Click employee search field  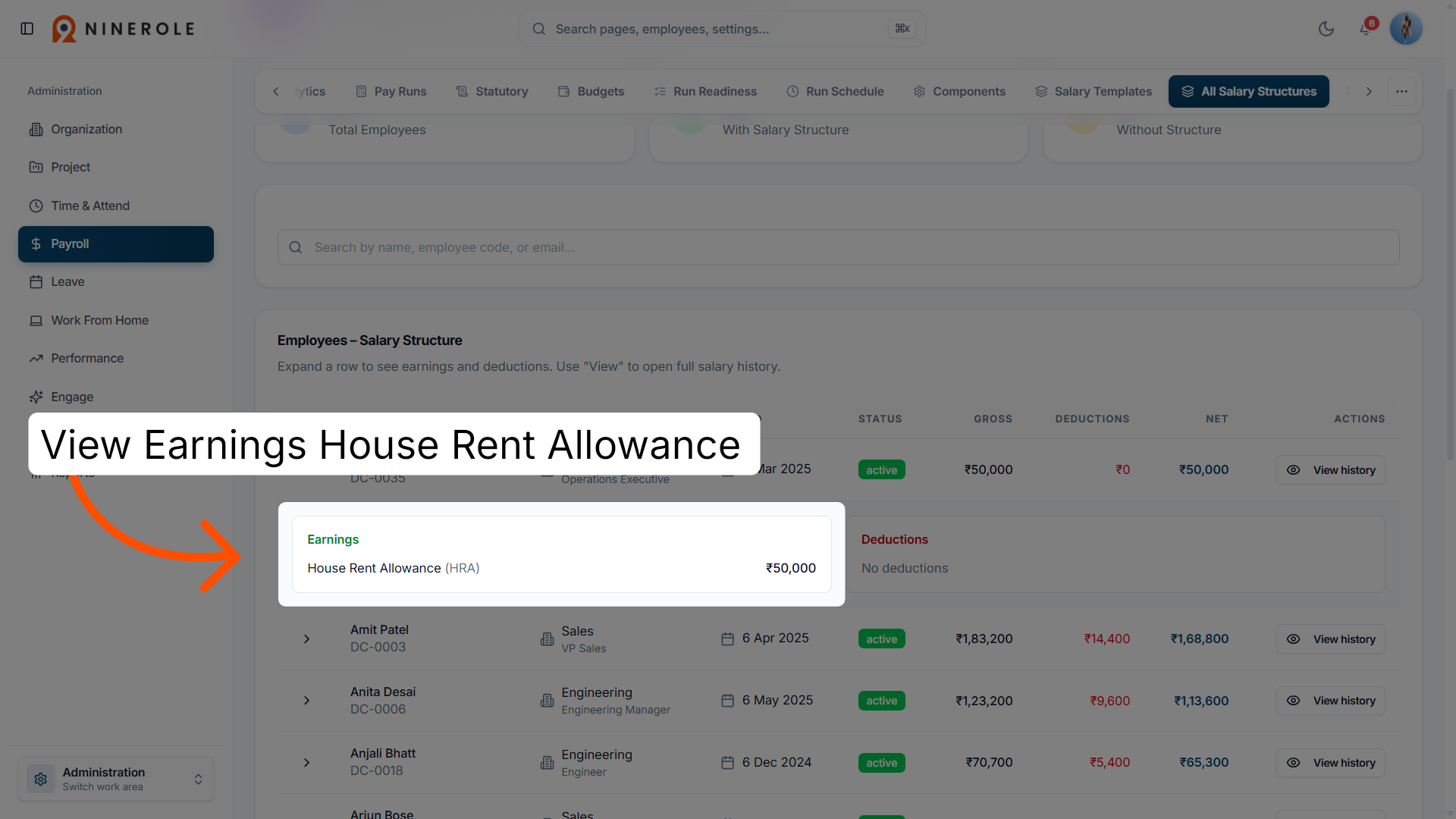tap(838, 247)
